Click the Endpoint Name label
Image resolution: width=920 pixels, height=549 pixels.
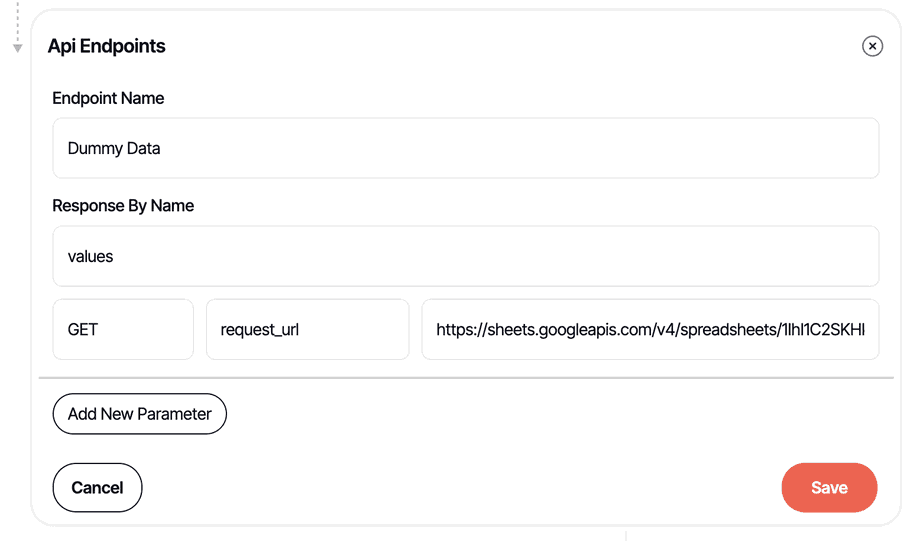point(108,98)
